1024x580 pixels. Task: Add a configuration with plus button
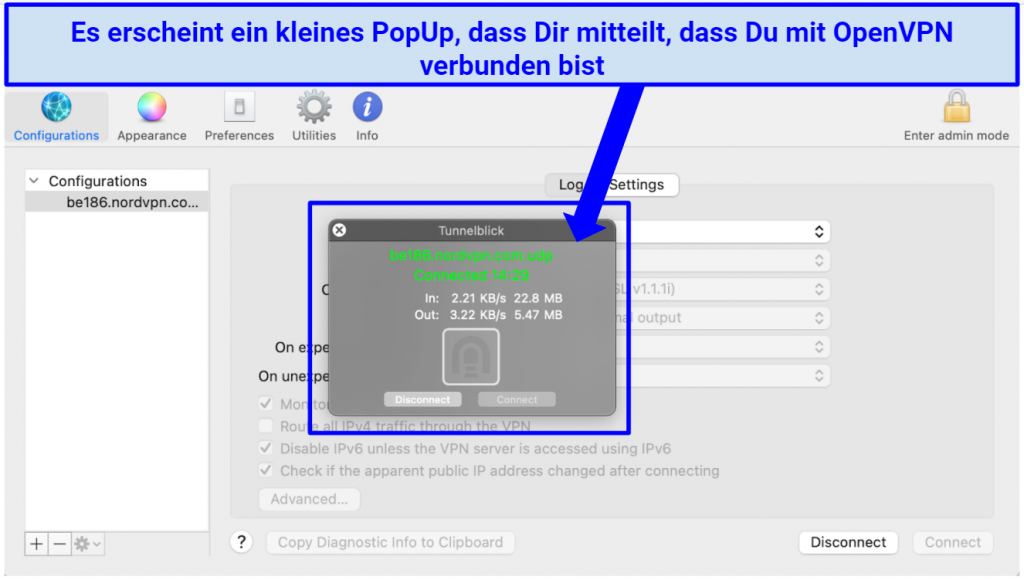click(x=37, y=543)
